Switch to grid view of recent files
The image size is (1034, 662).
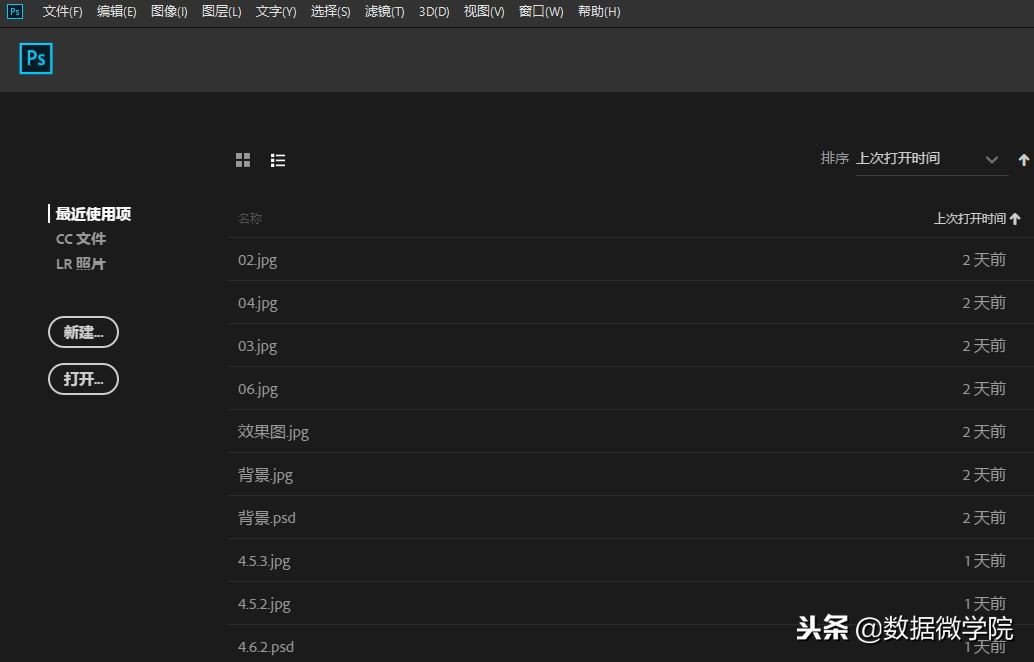(242, 159)
